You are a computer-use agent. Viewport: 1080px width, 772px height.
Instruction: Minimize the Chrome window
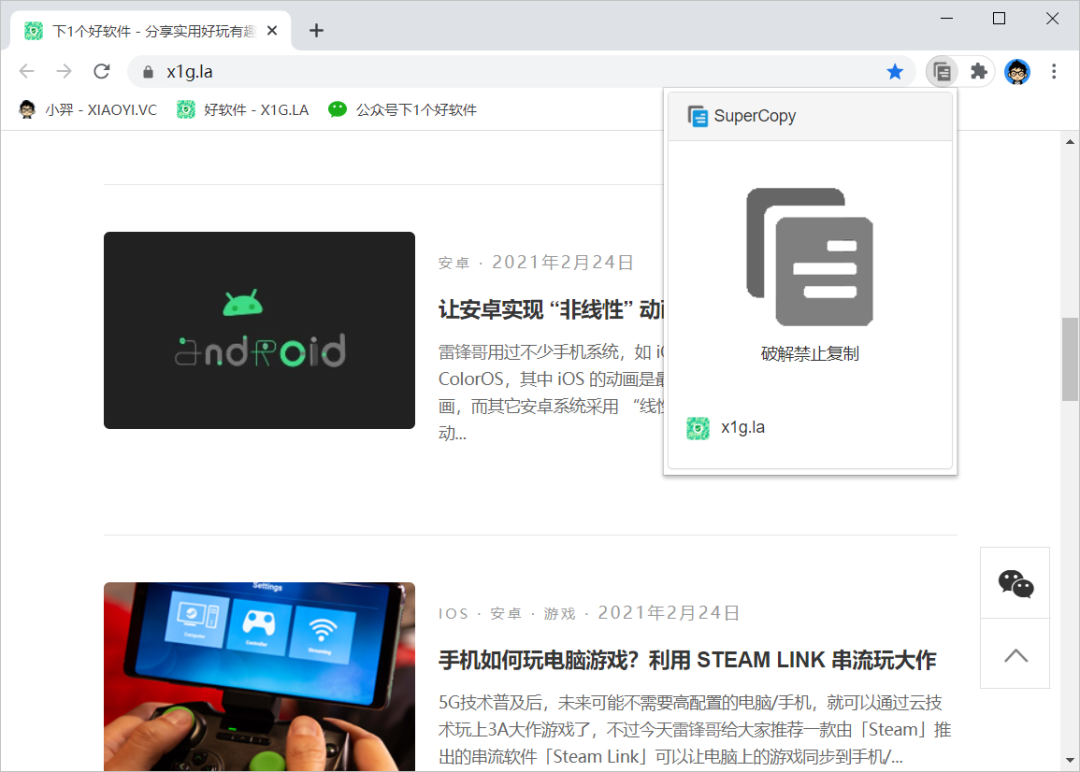coord(947,19)
